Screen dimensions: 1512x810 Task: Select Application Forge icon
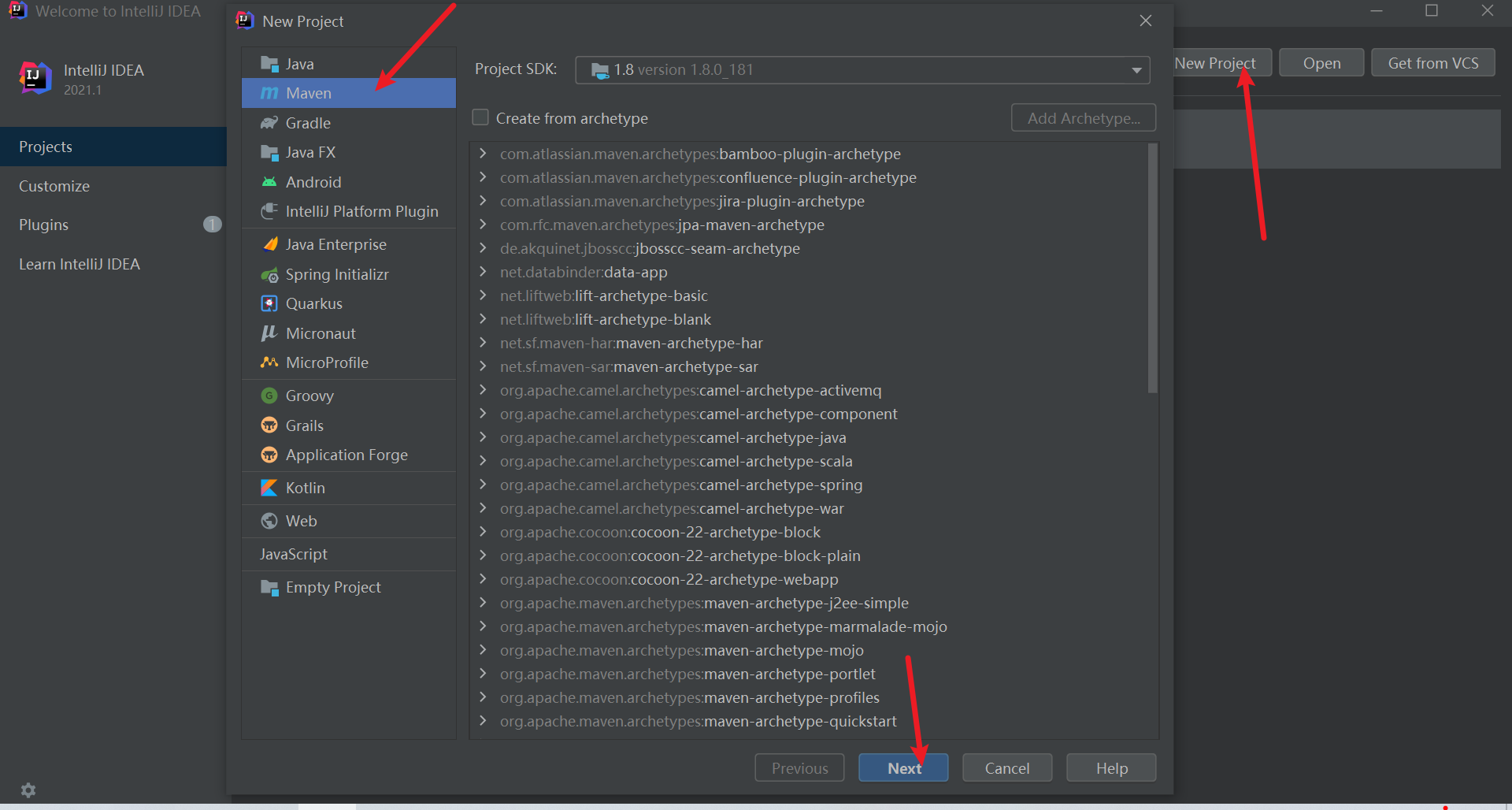pyautogui.click(x=269, y=455)
